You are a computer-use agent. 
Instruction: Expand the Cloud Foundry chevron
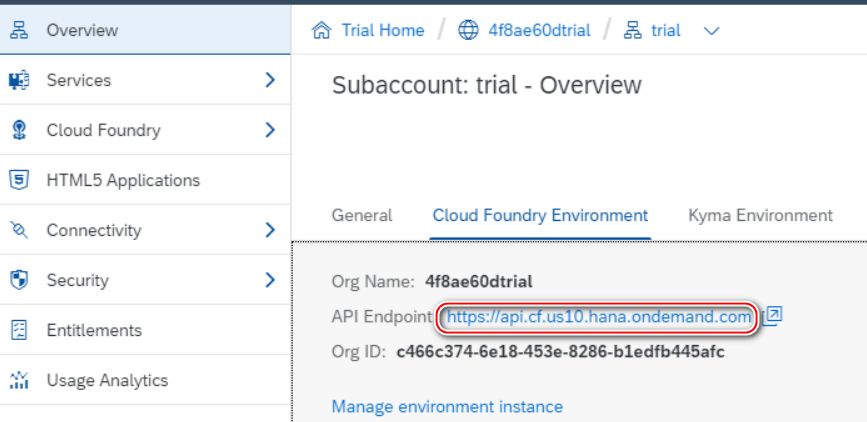pos(270,130)
